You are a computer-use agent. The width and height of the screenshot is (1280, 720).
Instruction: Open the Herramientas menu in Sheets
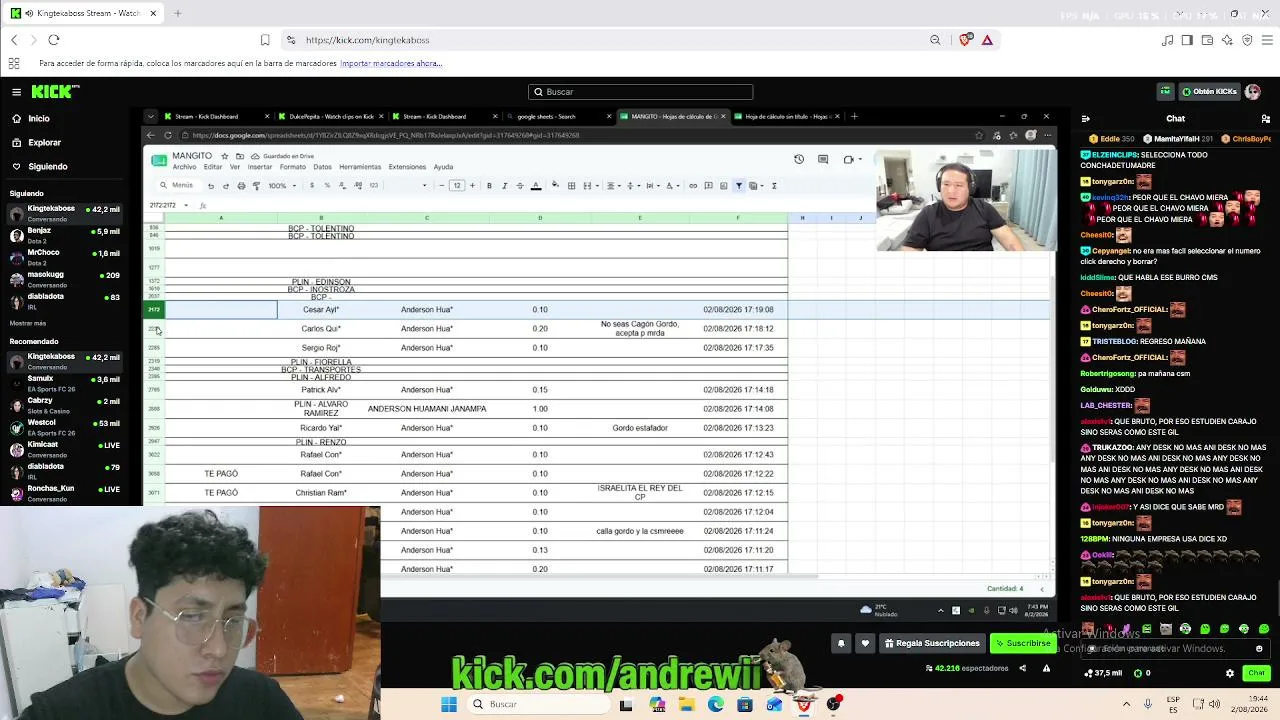click(x=360, y=167)
